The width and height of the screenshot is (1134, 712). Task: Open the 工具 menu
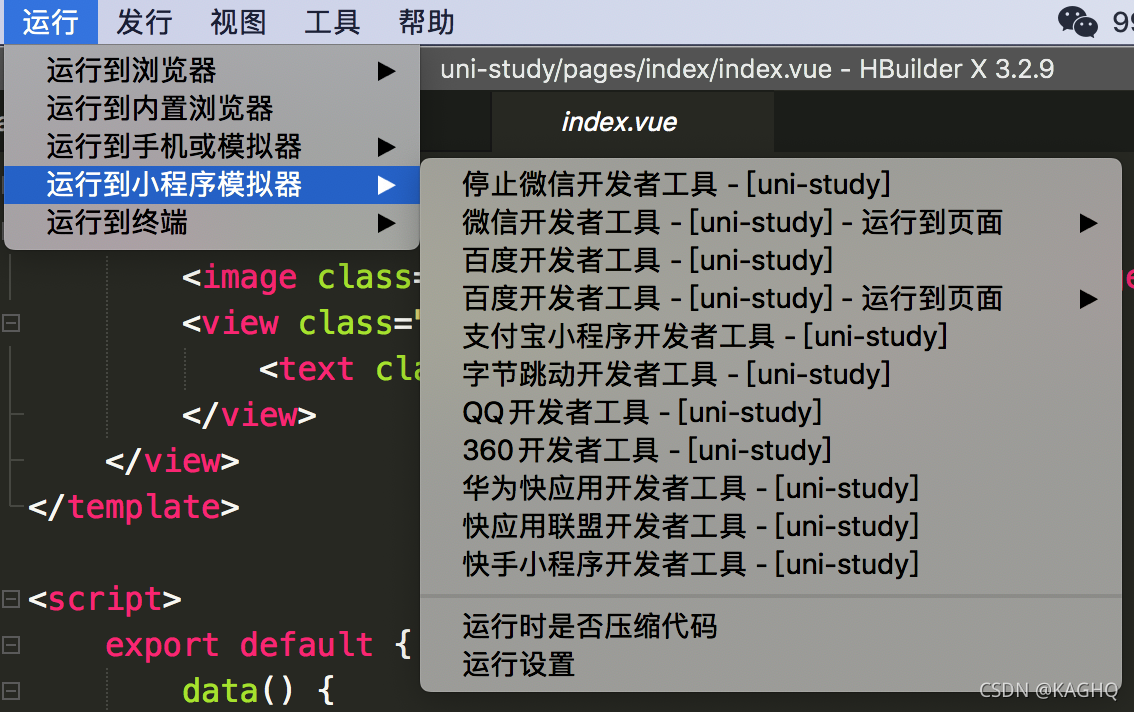click(x=332, y=22)
